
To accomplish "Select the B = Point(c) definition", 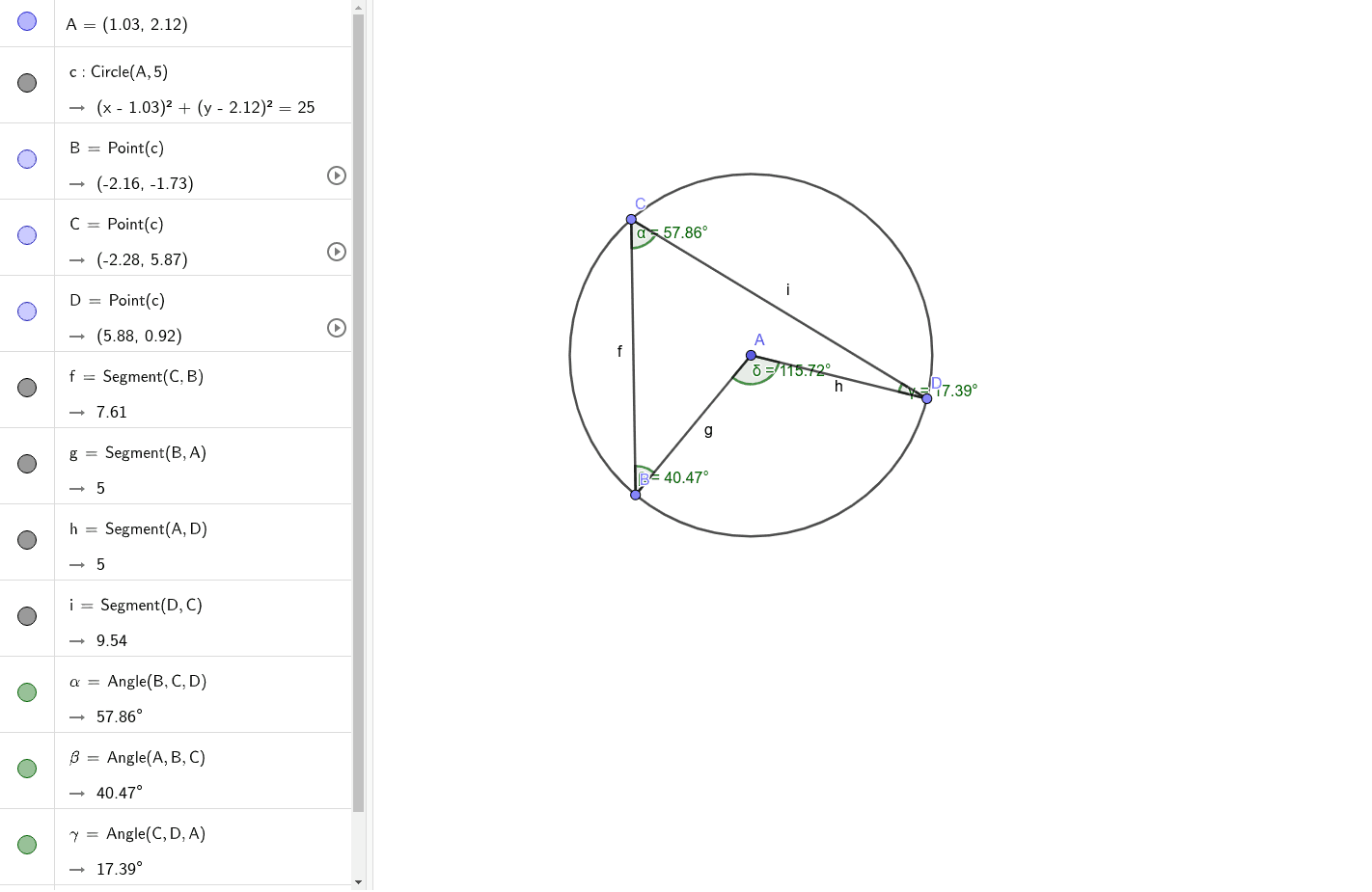I will (x=117, y=149).
